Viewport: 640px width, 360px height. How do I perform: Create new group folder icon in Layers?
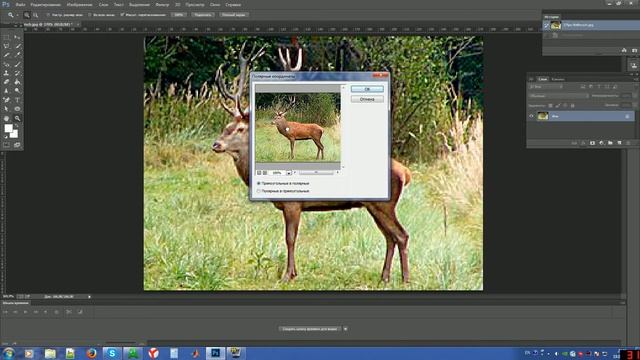click(x=610, y=143)
